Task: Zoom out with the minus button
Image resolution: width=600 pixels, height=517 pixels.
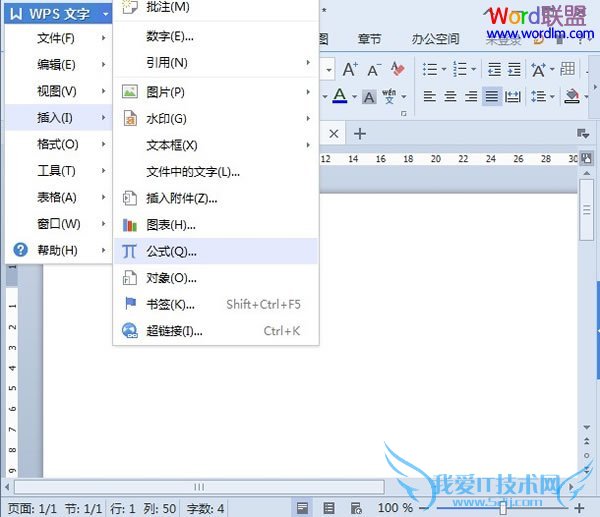Action: click(x=424, y=508)
